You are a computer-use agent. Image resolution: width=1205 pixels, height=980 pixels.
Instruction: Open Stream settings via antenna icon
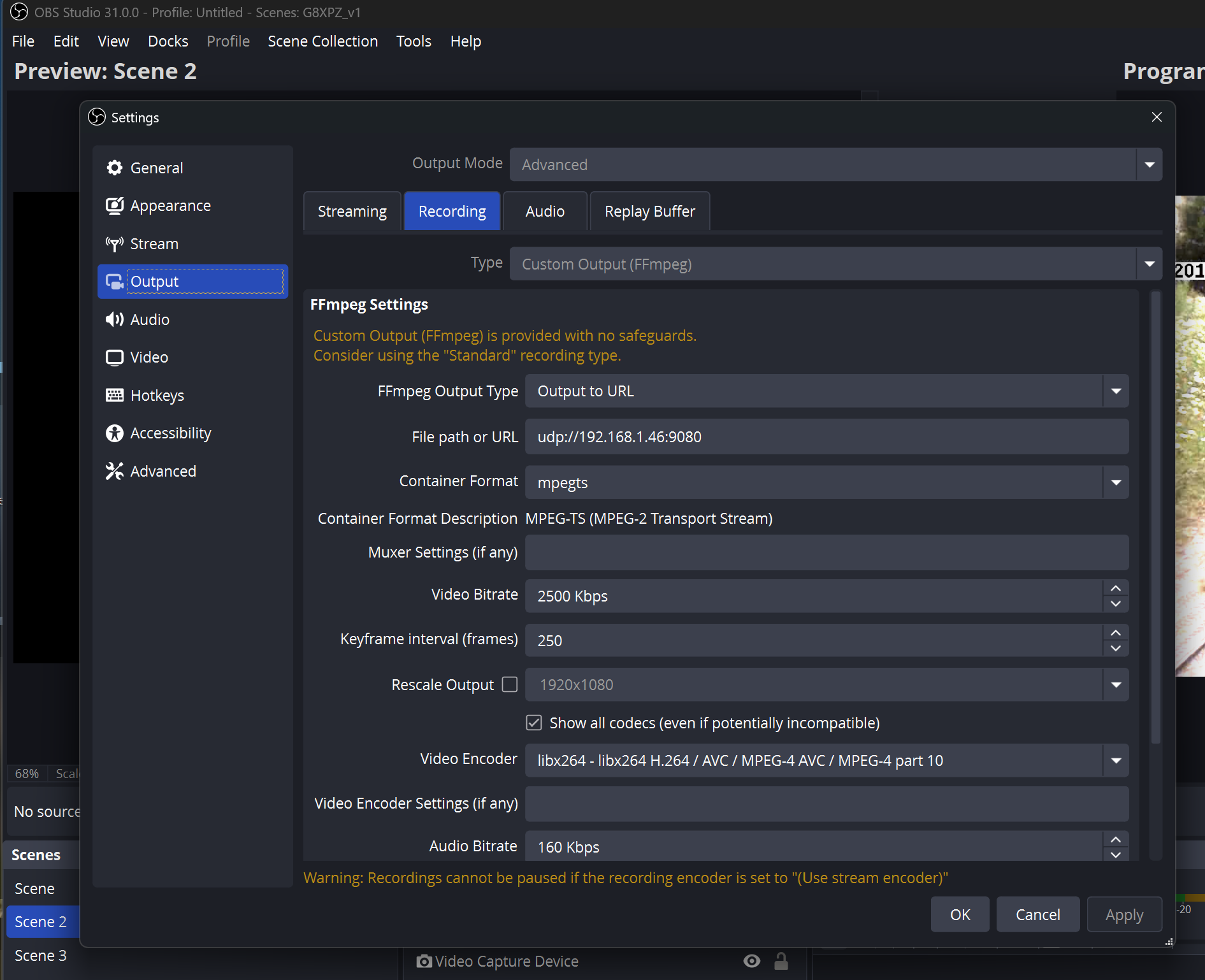[x=115, y=244]
